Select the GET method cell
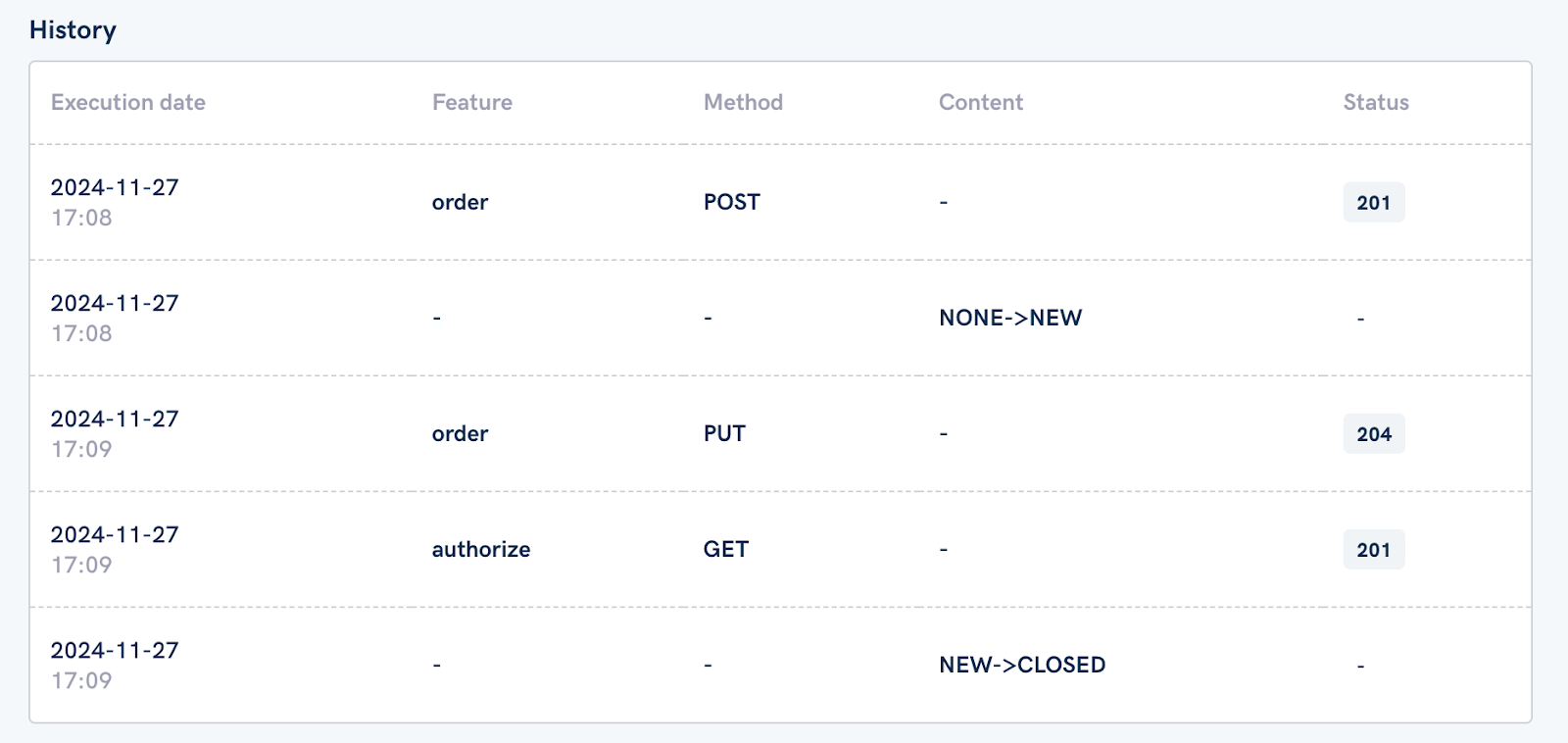Image resolution: width=1568 pixels, height=743 pixels. 726,549
